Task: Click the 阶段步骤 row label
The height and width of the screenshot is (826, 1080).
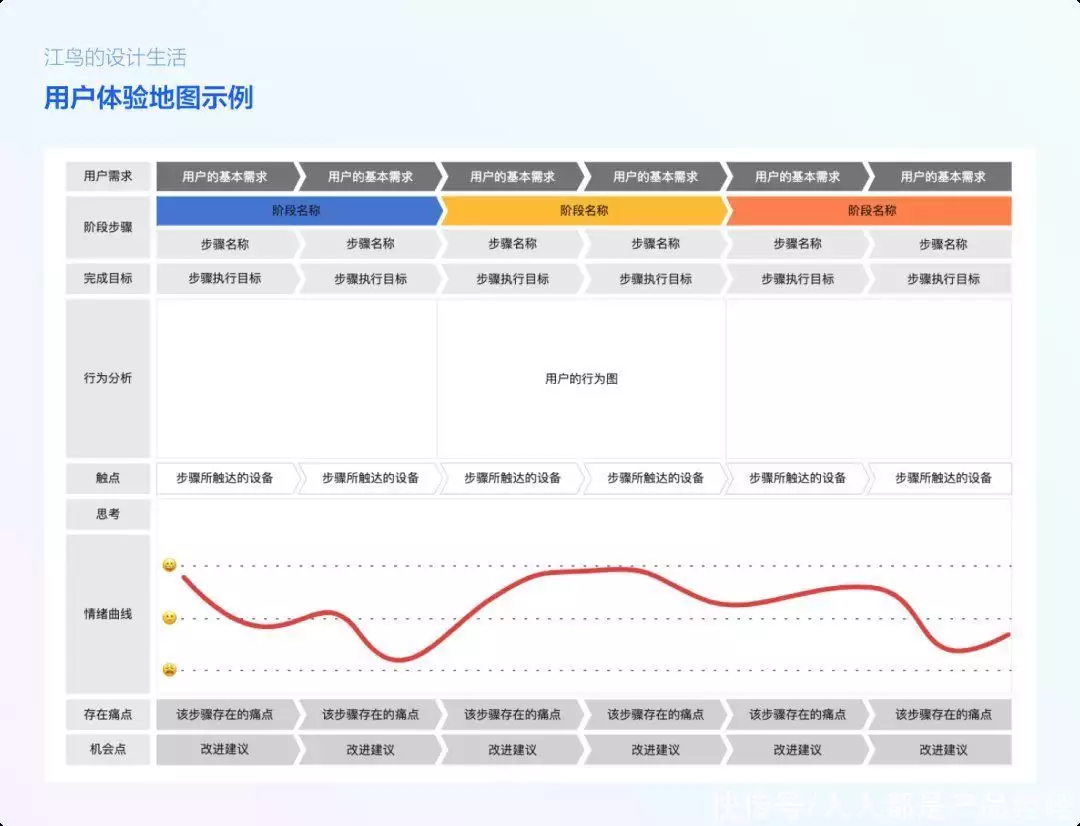Action: 108,227
